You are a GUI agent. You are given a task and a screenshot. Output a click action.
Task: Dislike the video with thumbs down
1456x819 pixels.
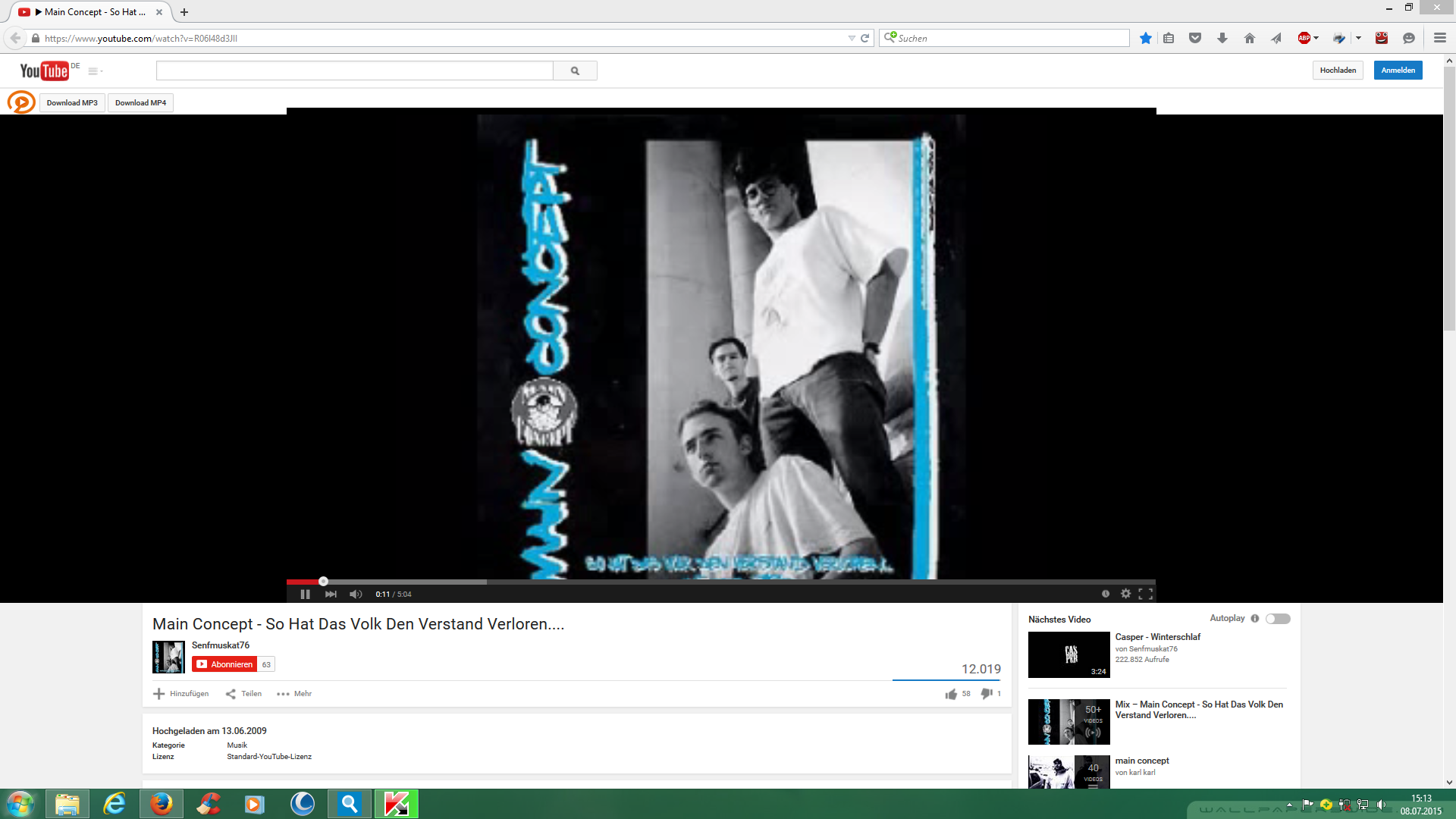986,693
